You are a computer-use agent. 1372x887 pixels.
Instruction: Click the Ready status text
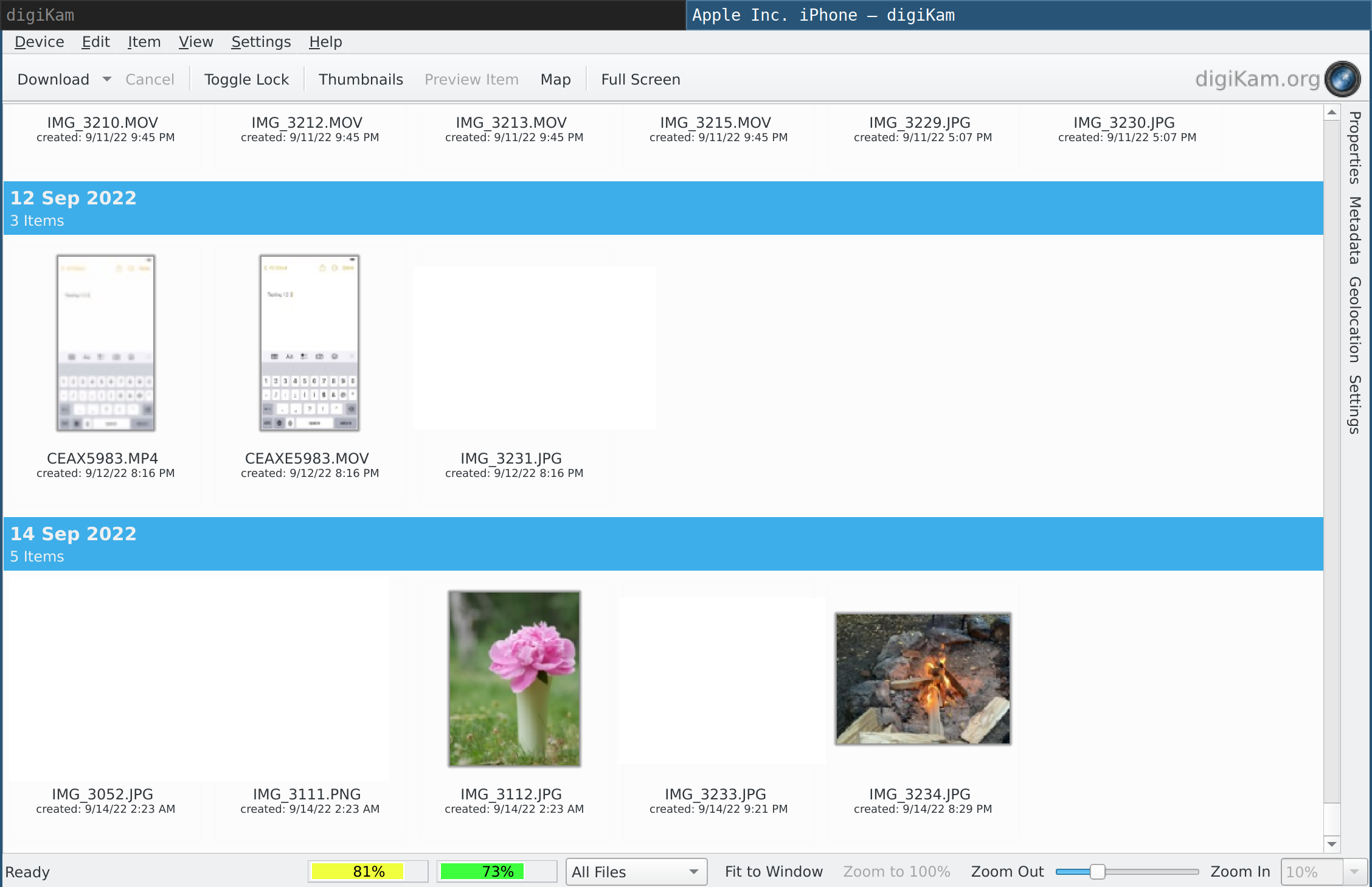pyautogui.click(x=27, y=871)
